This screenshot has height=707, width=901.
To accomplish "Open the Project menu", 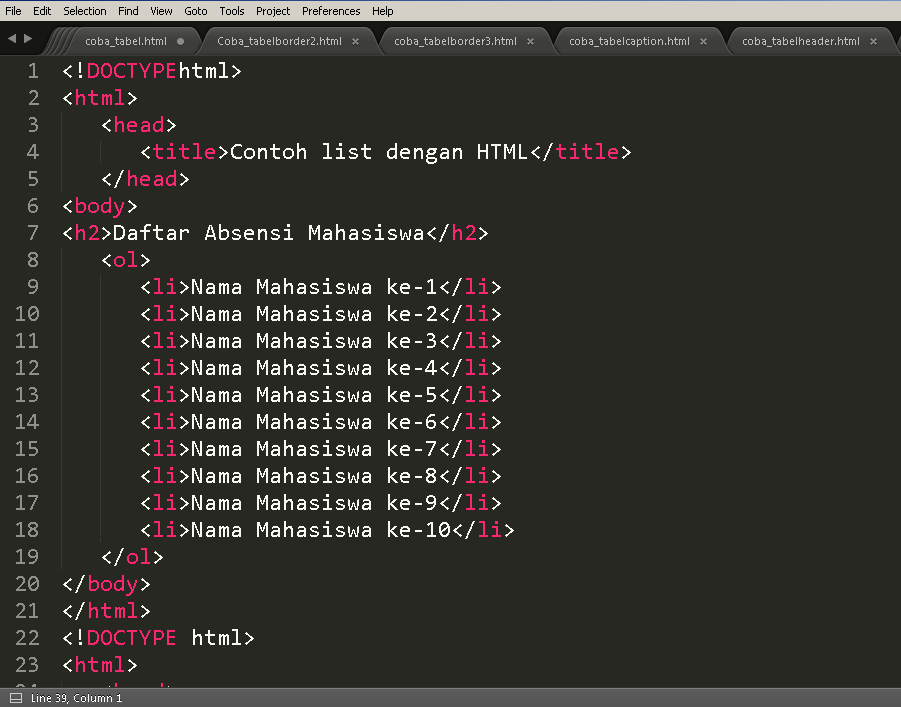I will coord(274,11).
